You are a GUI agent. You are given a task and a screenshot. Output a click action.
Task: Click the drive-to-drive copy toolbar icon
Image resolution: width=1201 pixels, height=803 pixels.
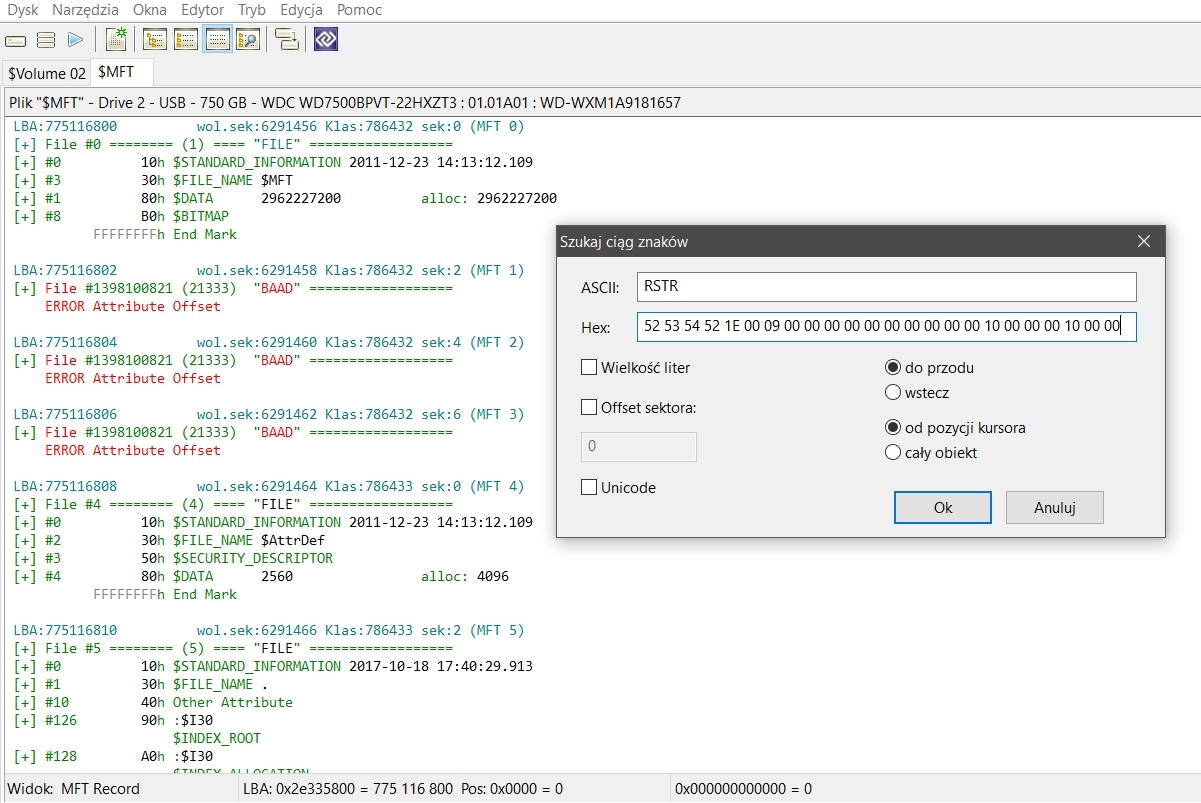tap(287, 39)
